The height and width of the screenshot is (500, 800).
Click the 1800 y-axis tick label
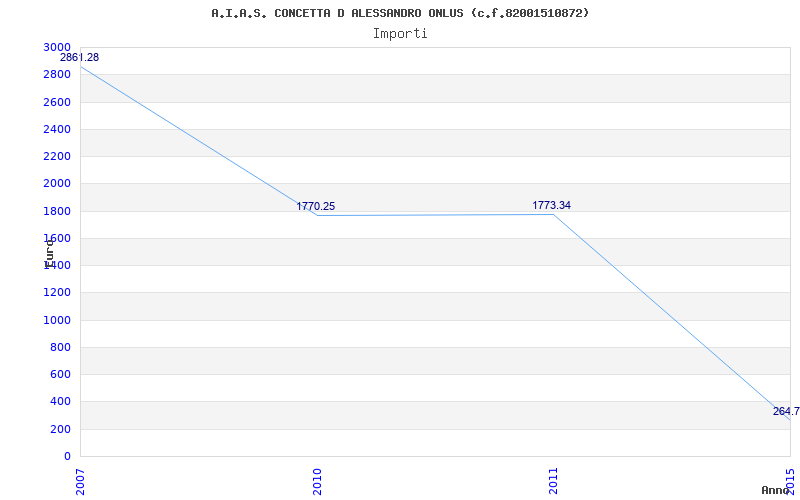click(57, 211)
